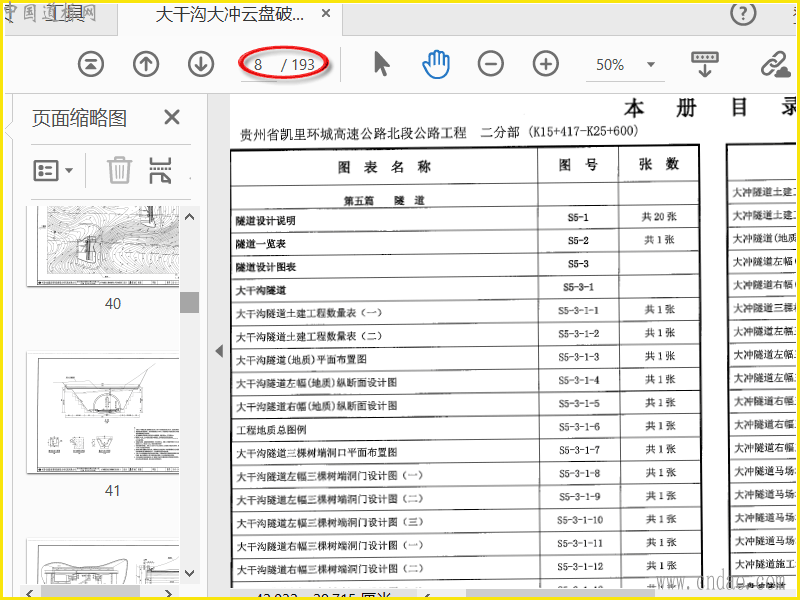
Task: Choose the selection arrow tool
Action: [382, 64]
